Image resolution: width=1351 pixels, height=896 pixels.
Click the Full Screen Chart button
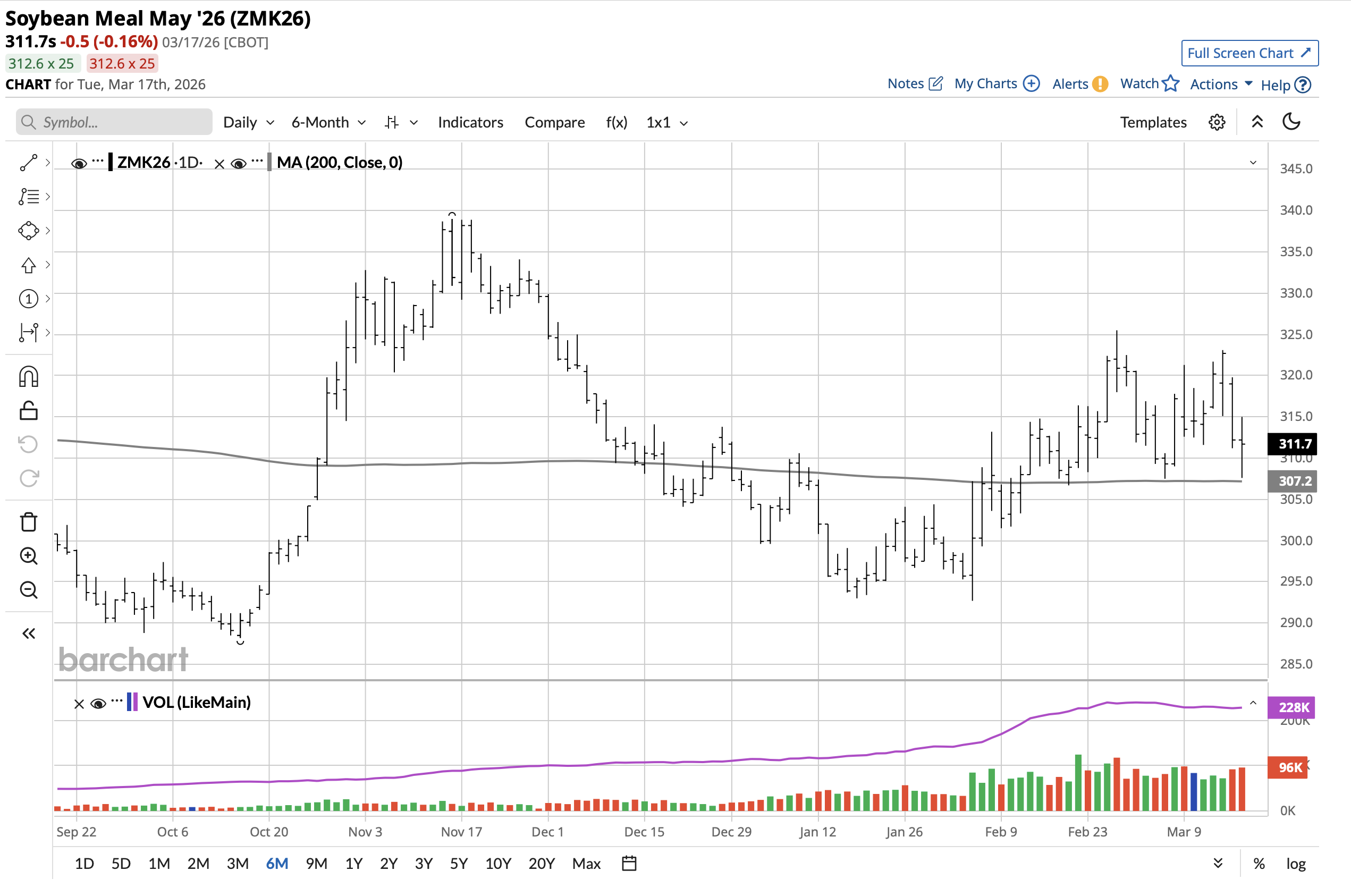pos(1249,53)
